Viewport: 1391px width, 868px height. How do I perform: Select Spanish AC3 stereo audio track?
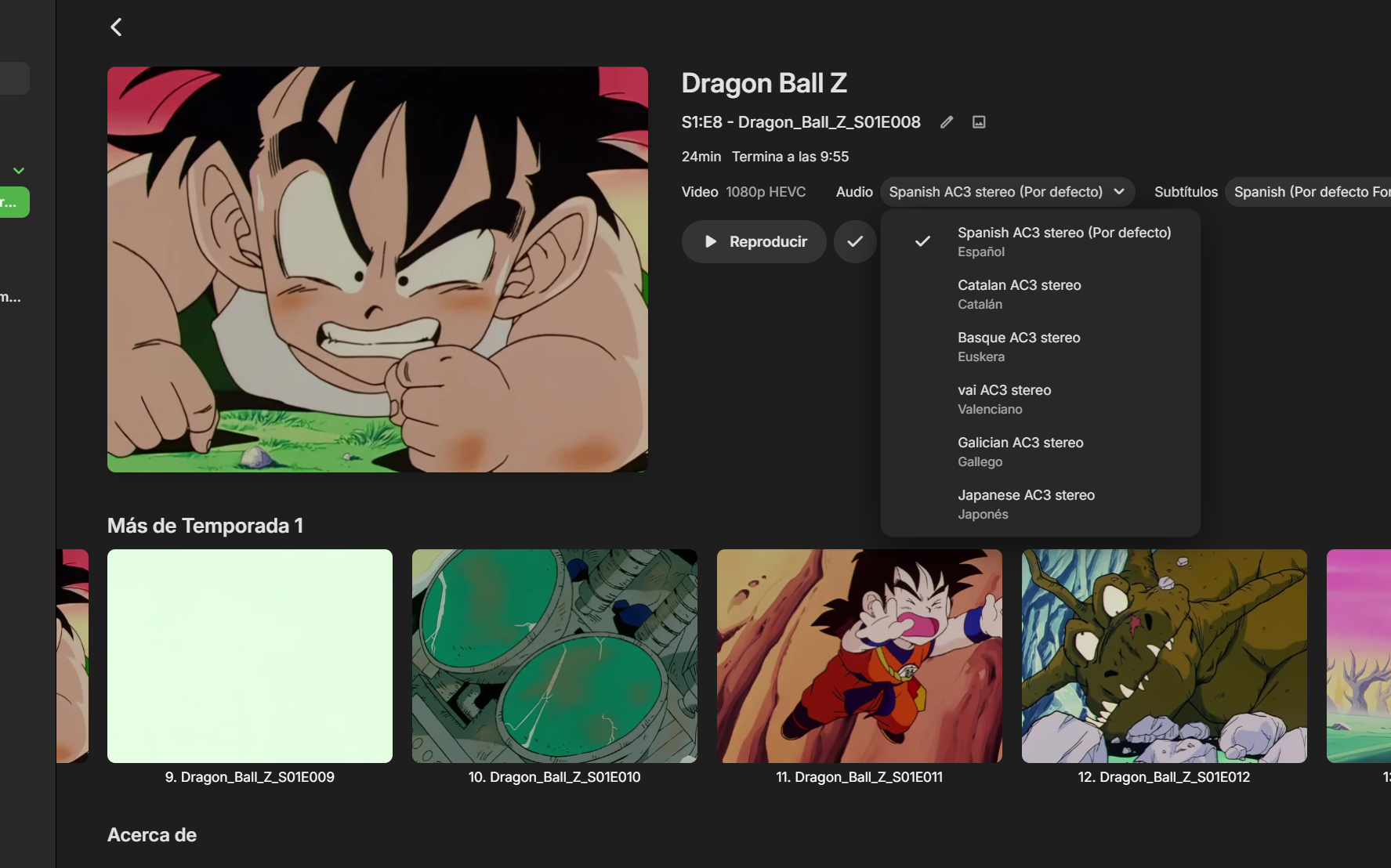pyautogui.click(x=1041, y=241)
